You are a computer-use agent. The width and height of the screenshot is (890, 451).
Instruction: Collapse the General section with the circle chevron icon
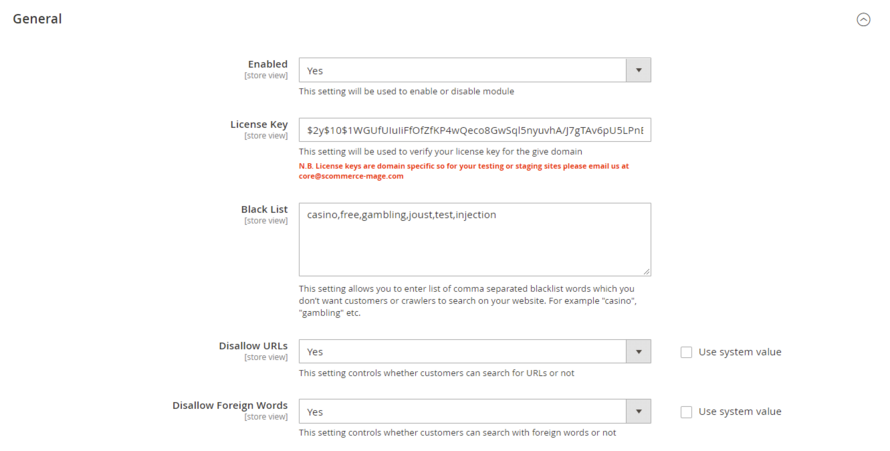[x=863, y=19]
